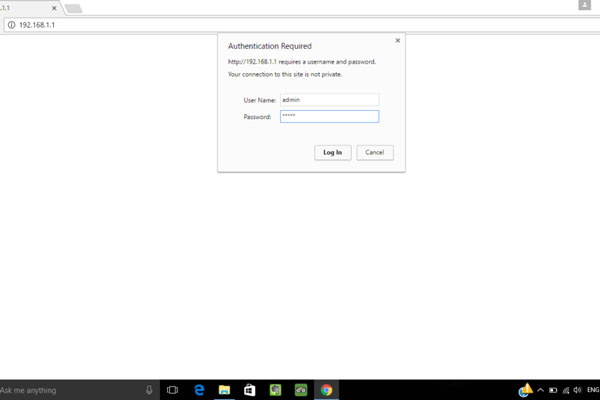The width and height of the screenshot is (600, 400).
Task: Focus the User Name input field
Action: point(329,100)
